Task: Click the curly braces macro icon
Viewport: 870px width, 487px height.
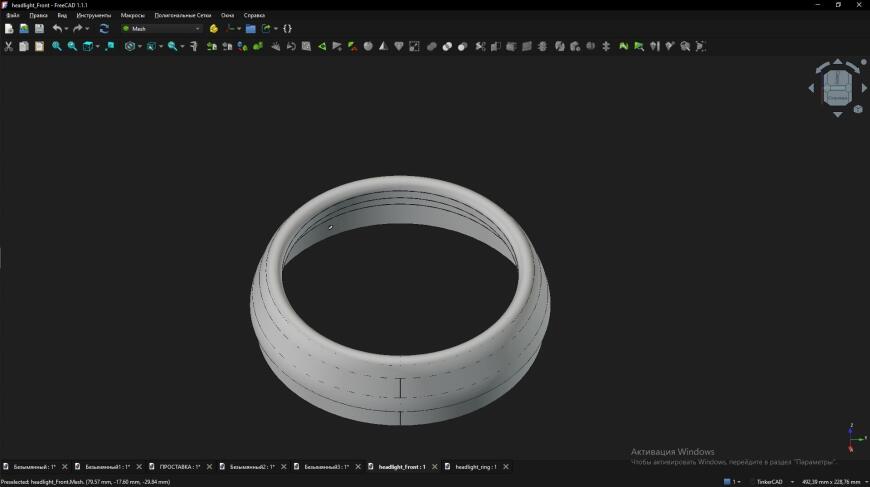Action: pos(287,28)
